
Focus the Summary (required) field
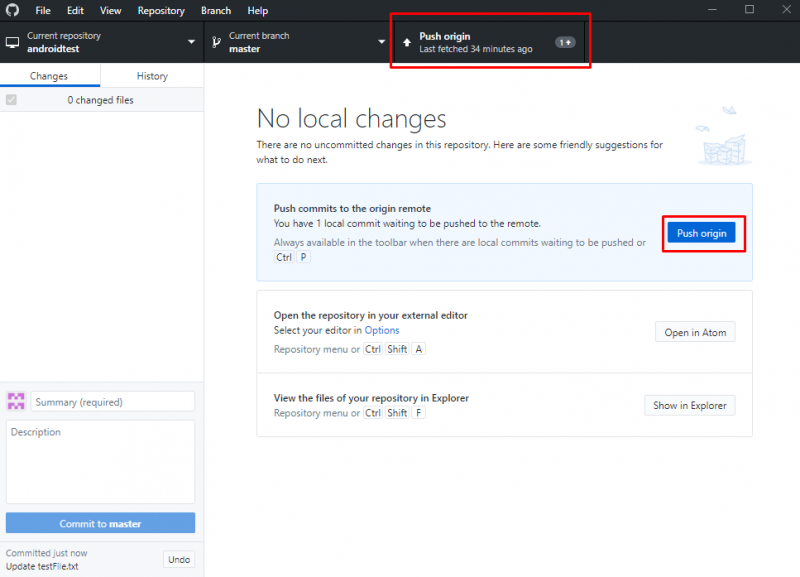113,402
